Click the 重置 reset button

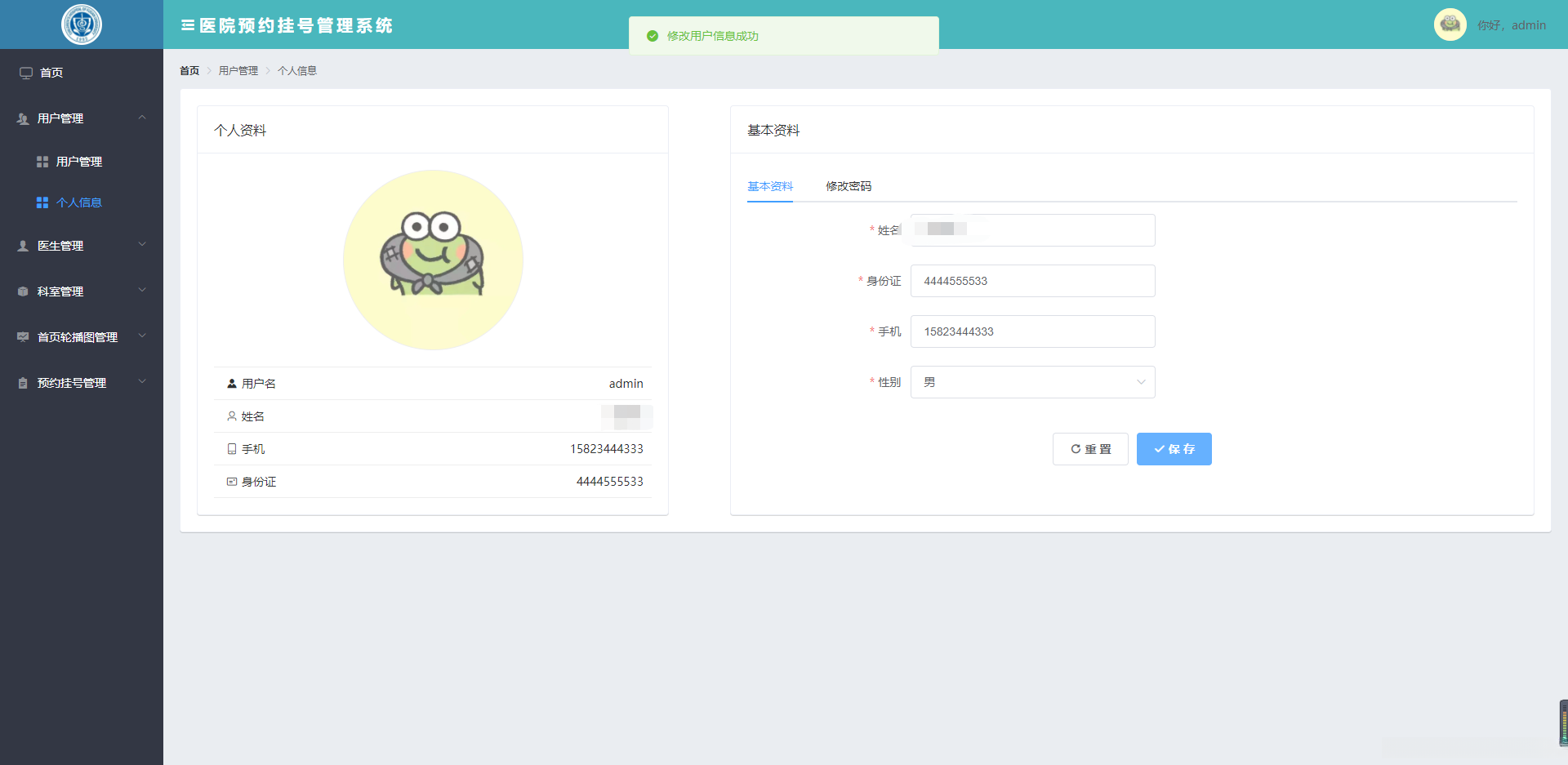[x=1090, y=449]
